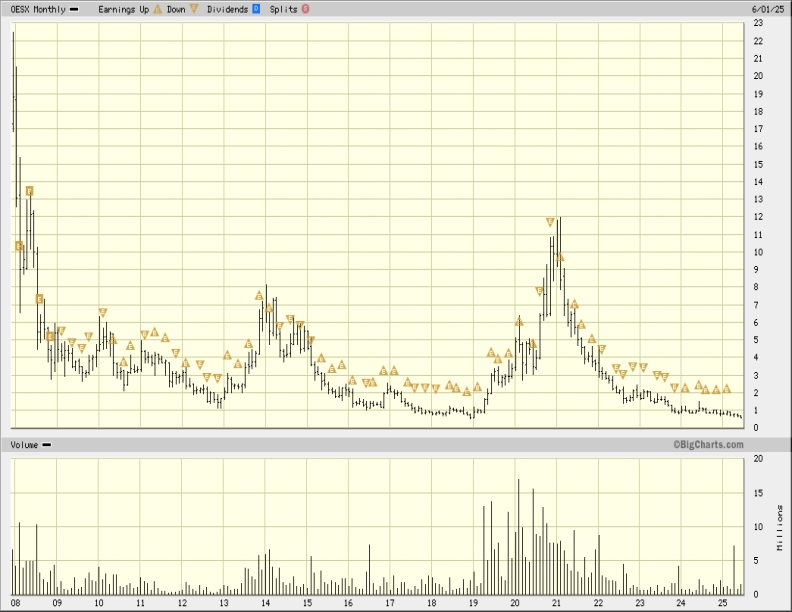Open the BigCharts.com copyright link

[x=708, y=444]
